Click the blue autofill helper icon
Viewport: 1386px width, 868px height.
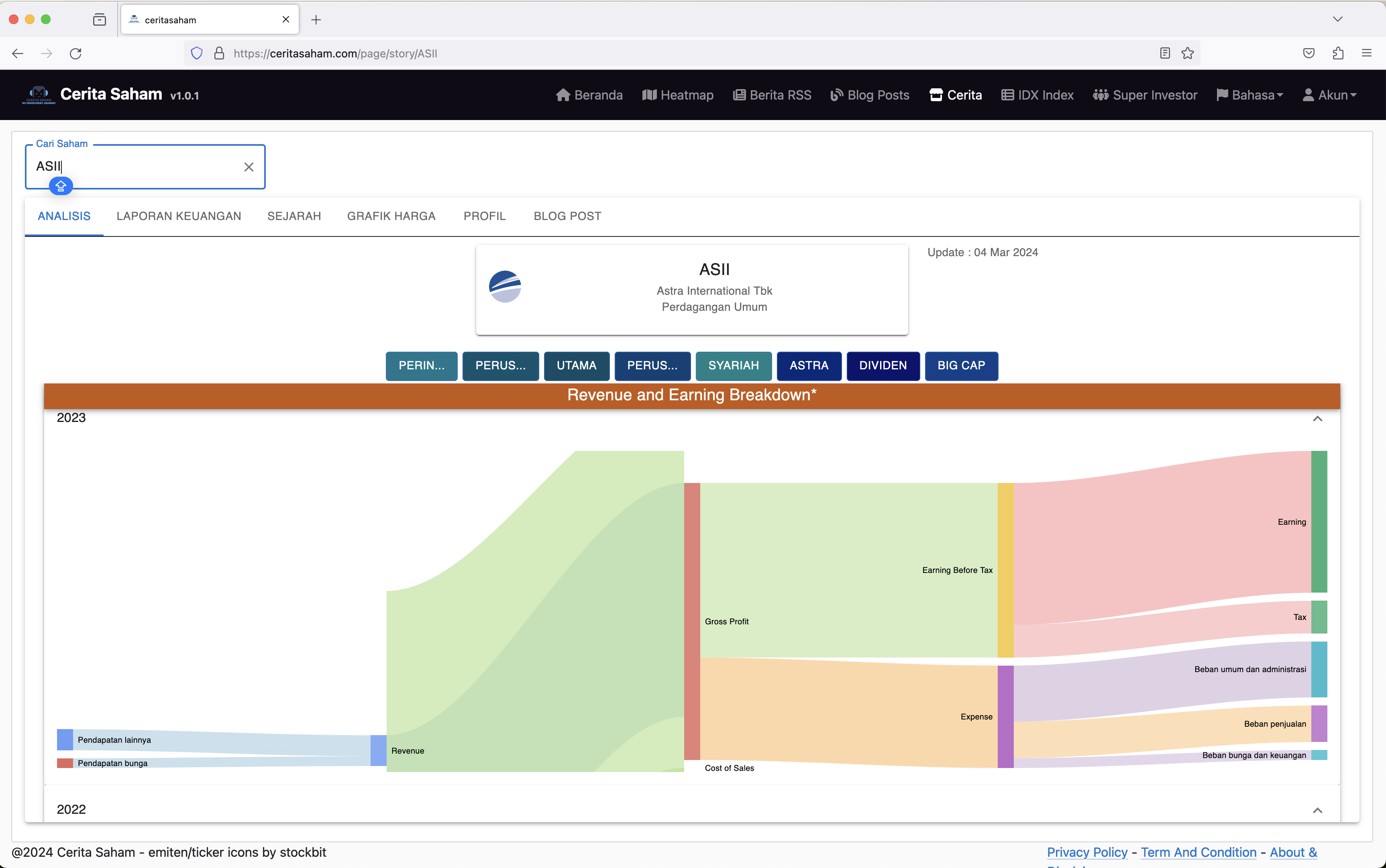61,185
